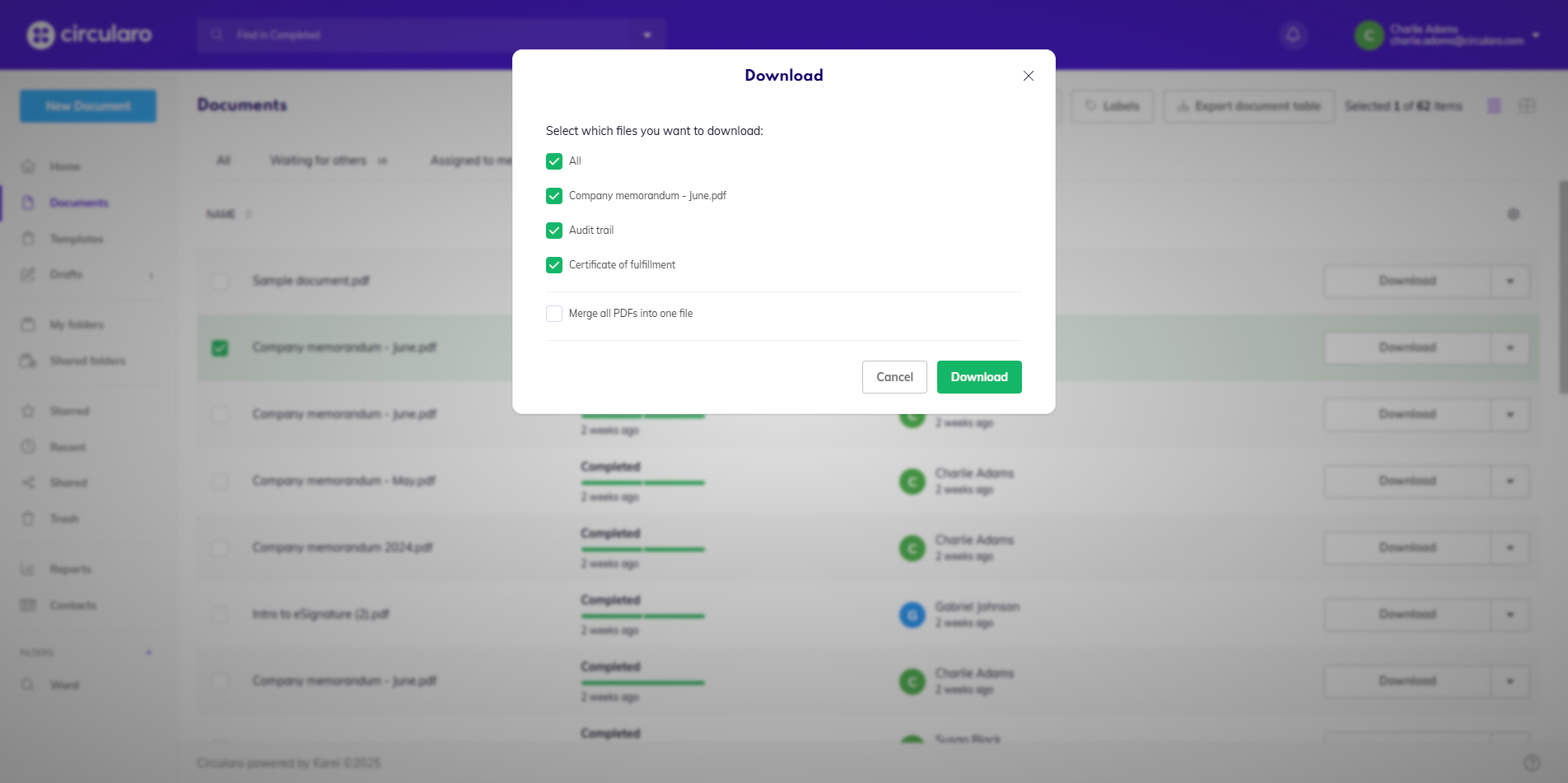The width and height of the screenshot is (1568, 783).
Task: Uncheck the Audit trail checkbox
Action: point(554,231)
